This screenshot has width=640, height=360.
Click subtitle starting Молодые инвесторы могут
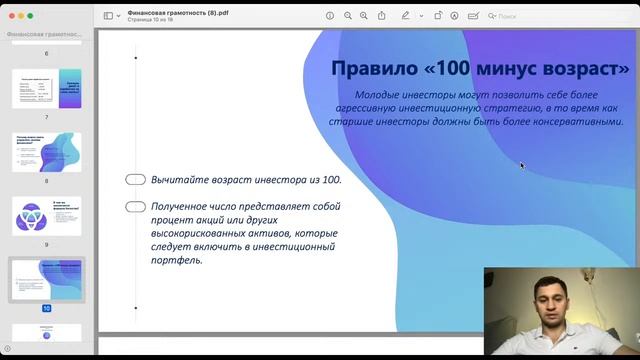tap(476, 108)
